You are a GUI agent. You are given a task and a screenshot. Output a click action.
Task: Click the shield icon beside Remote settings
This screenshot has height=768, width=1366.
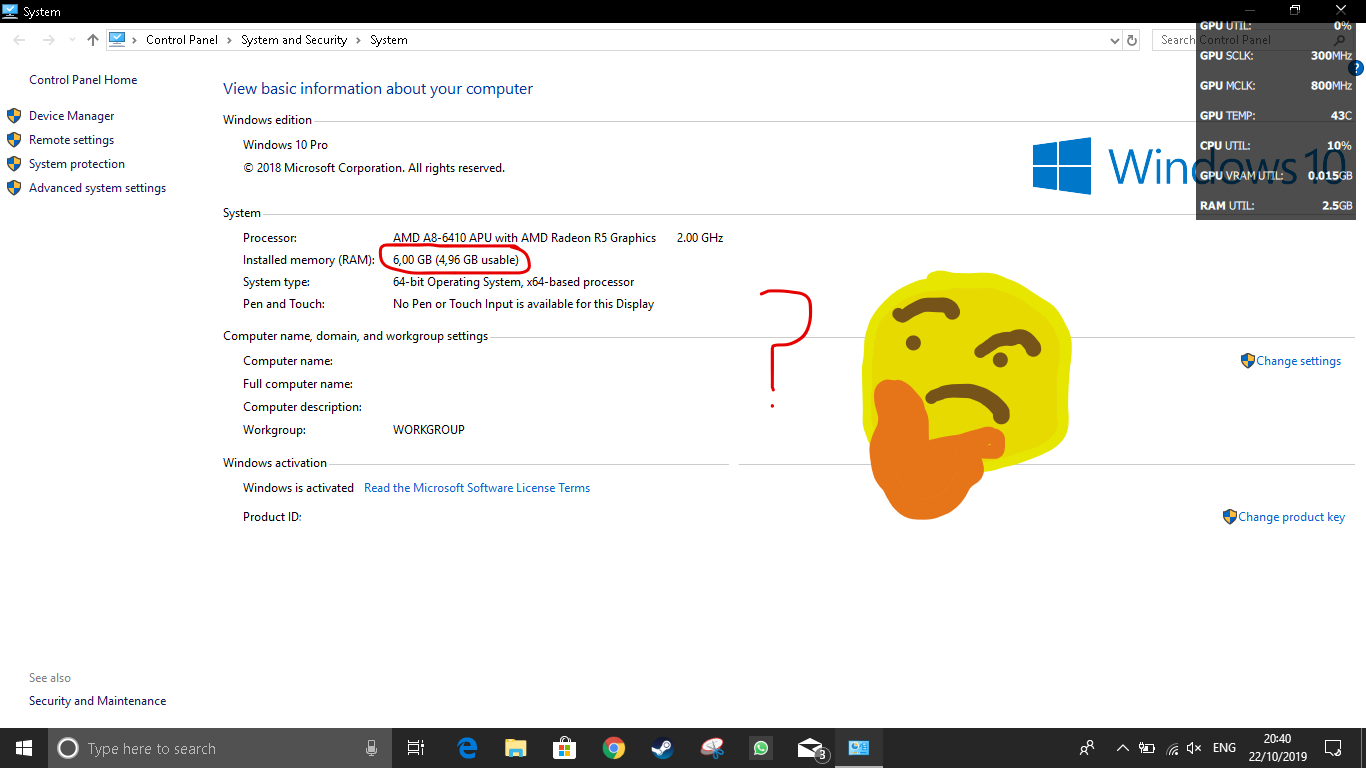click(14, 140)
